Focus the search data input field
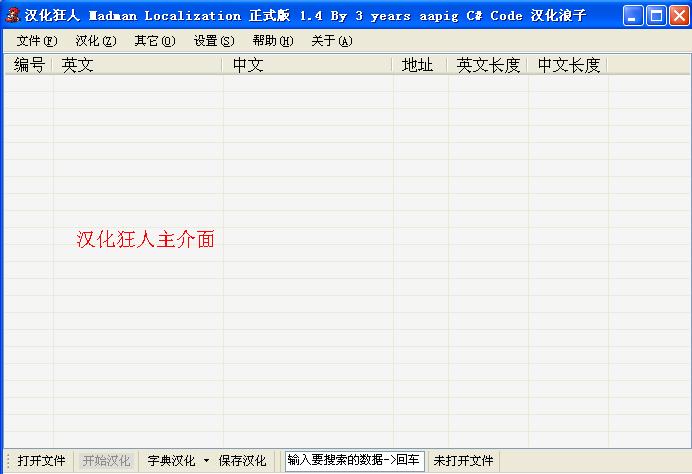The width and height of the screenshot is (692, 474). [355, 461]
